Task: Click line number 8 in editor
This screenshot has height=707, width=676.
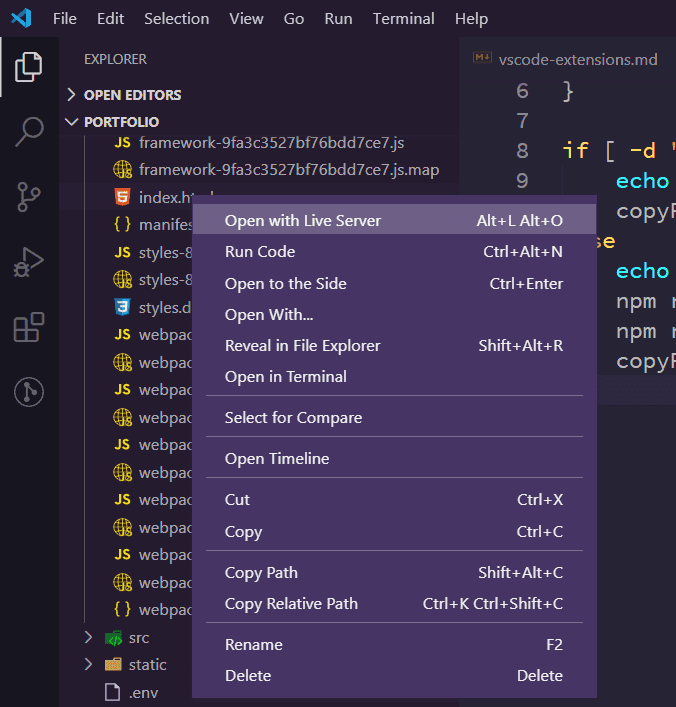Action: point(522,151)
